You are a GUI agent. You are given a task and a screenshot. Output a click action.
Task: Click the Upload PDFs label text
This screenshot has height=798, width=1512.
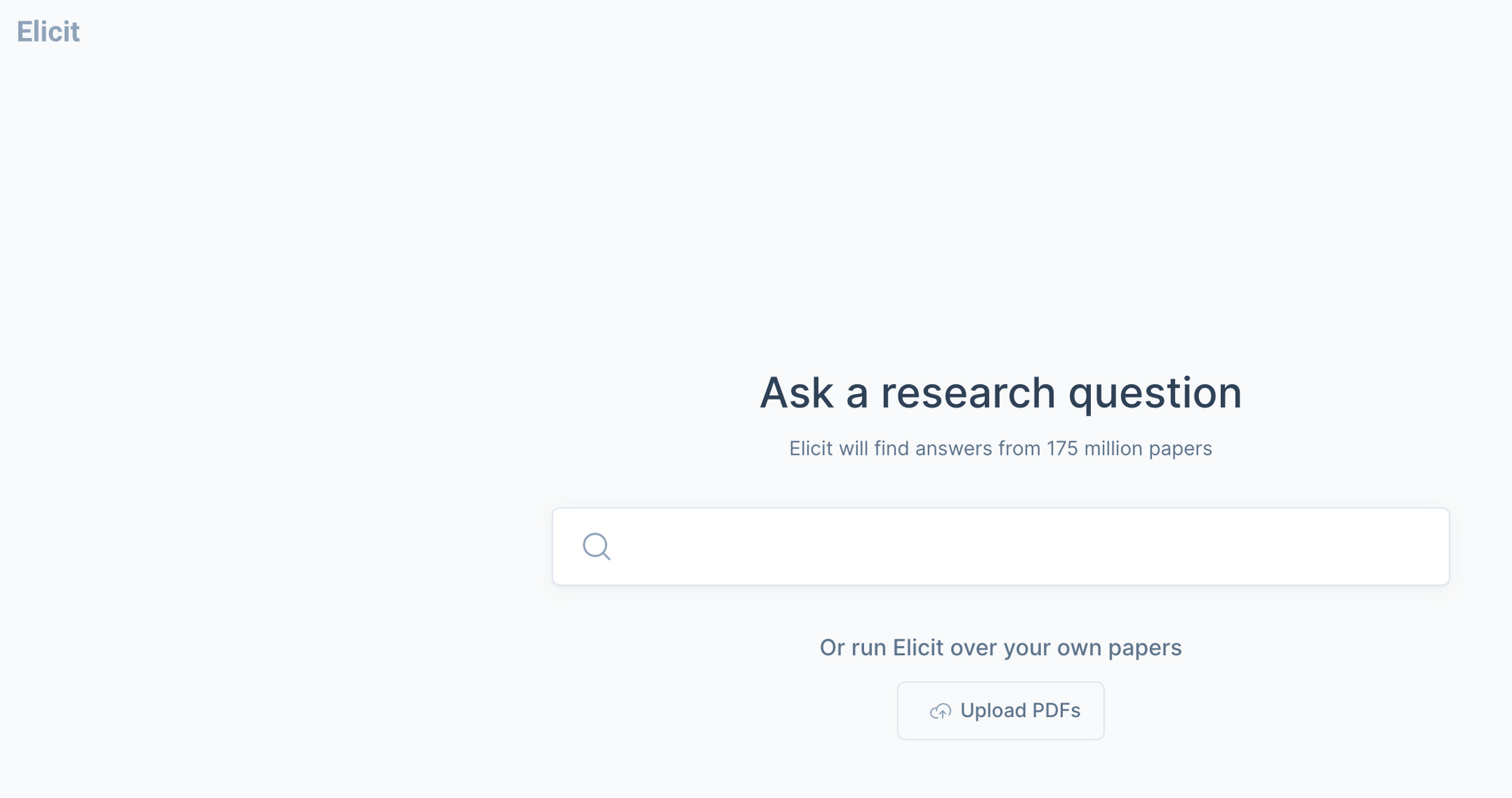coord(1020,710)
